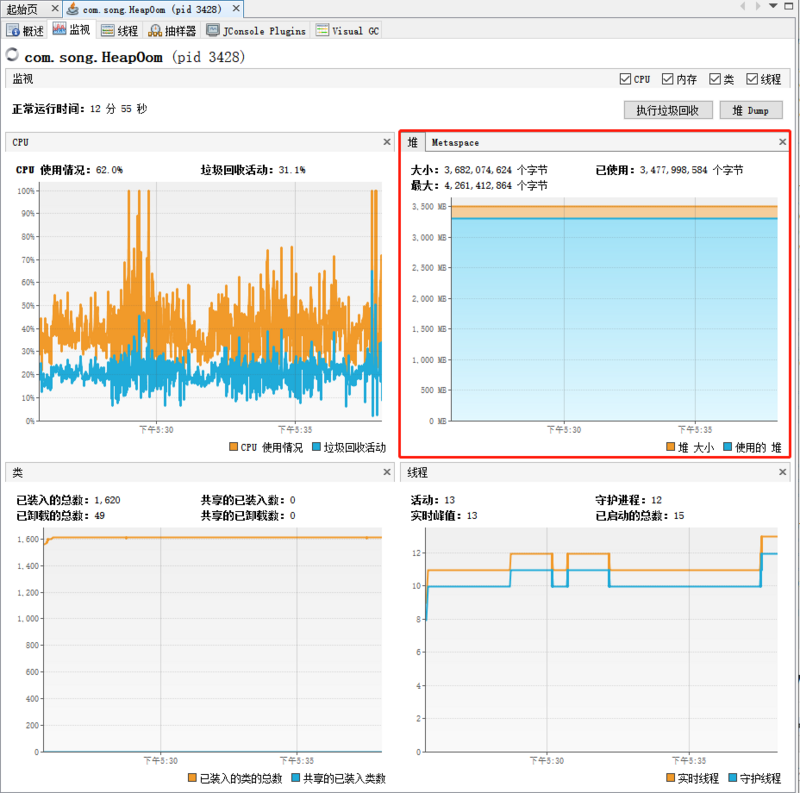This screenshot has width=800, height=793.
Task: Switch to the 概述 overview tab
Action: (x=26, y=31)
